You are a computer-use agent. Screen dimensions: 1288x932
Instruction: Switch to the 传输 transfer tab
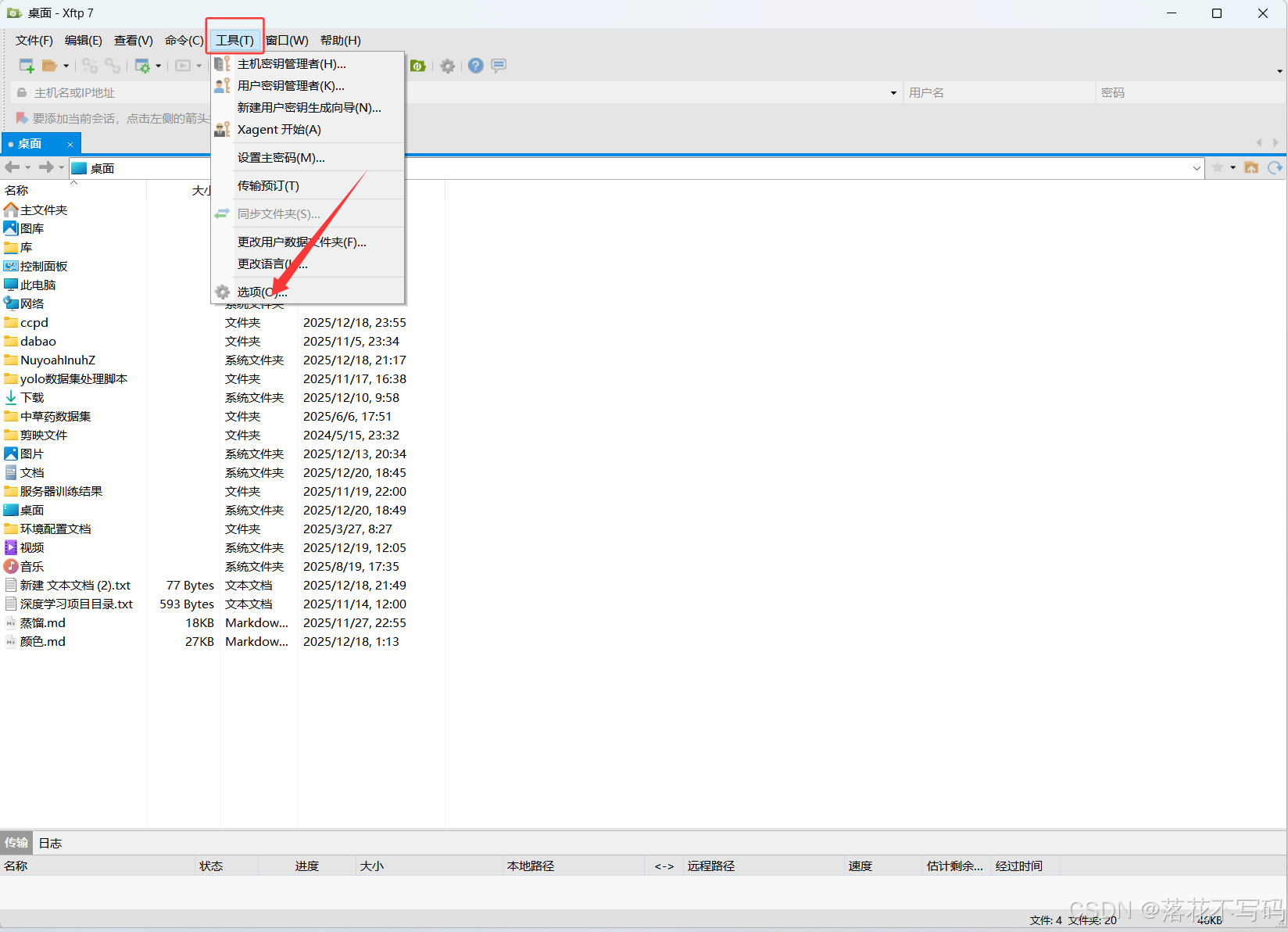tap(16, 843)
